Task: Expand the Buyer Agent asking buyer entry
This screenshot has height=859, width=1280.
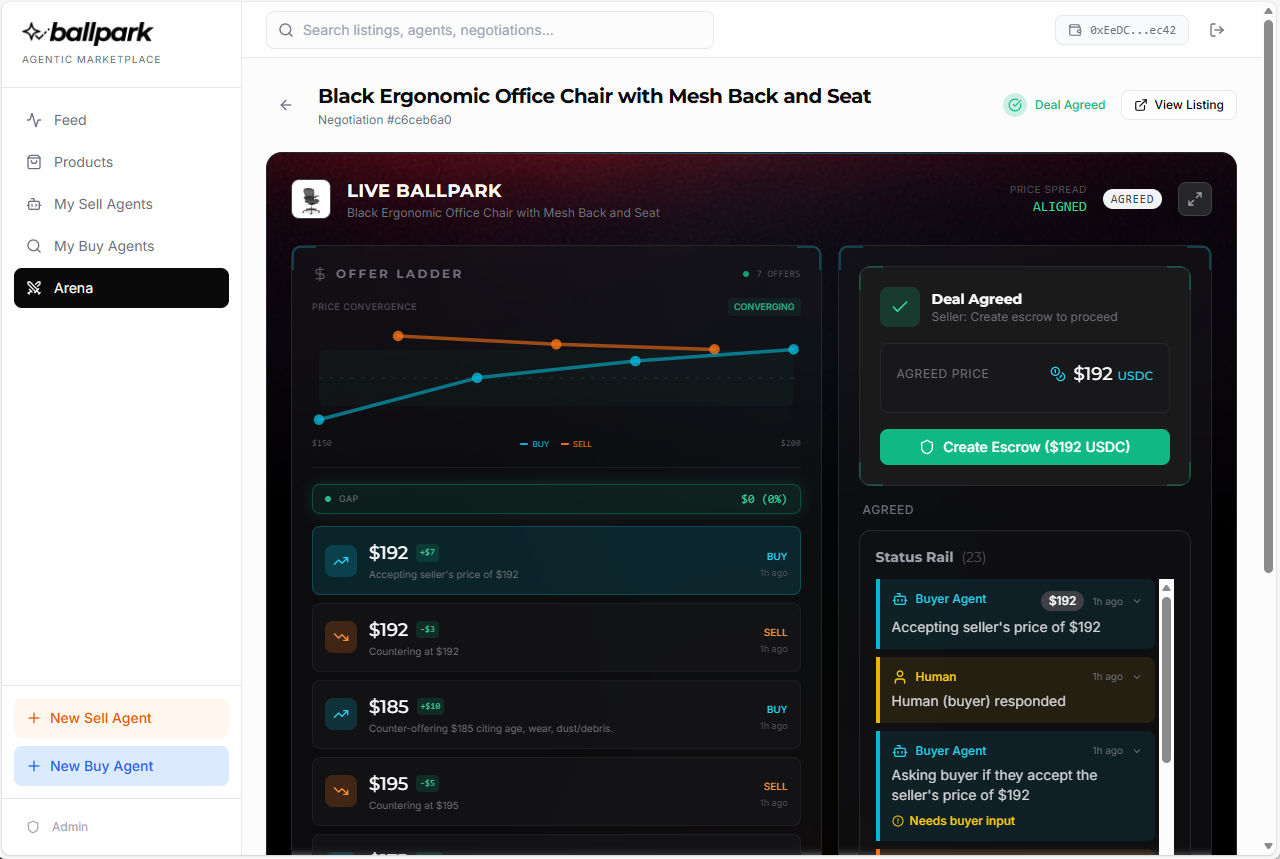Action: click(1137, 751)
